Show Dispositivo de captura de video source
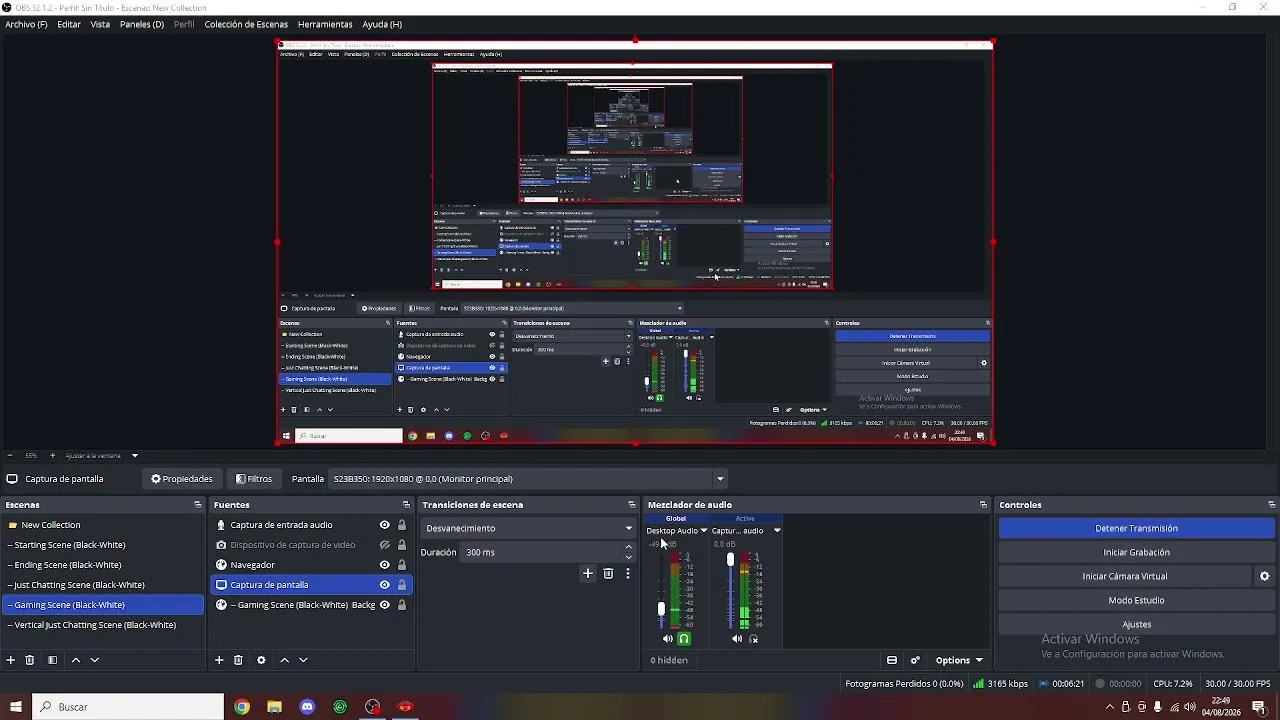Image resolution: width=1280 pixels, height=720 pixels. [x=384, y=545]
